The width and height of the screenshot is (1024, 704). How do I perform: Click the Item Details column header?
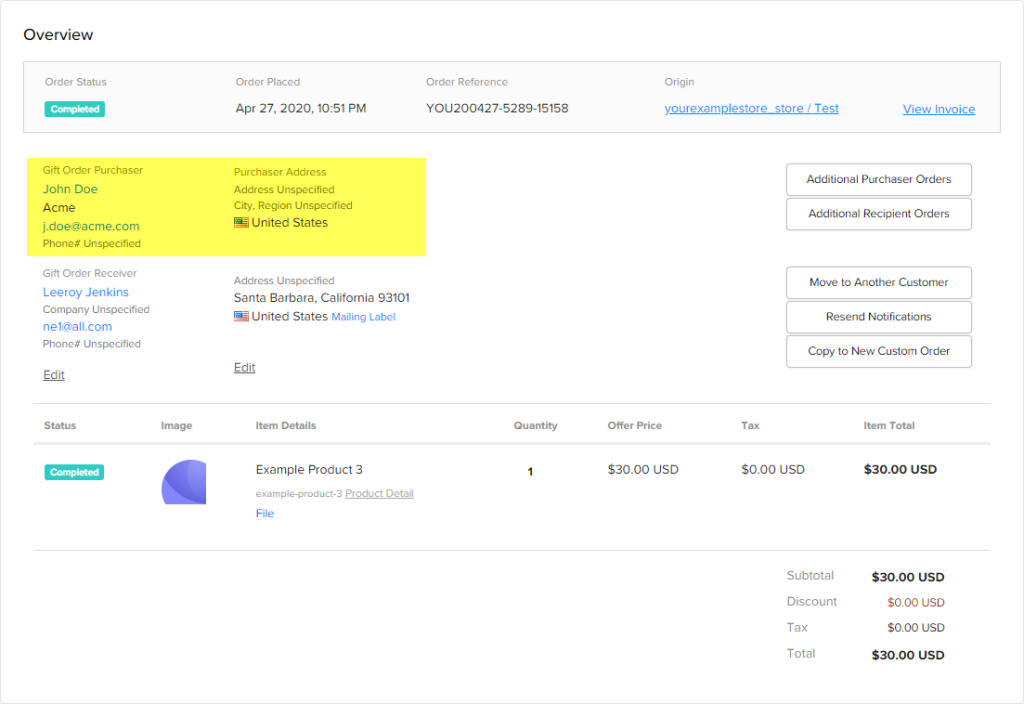(285, 426)
